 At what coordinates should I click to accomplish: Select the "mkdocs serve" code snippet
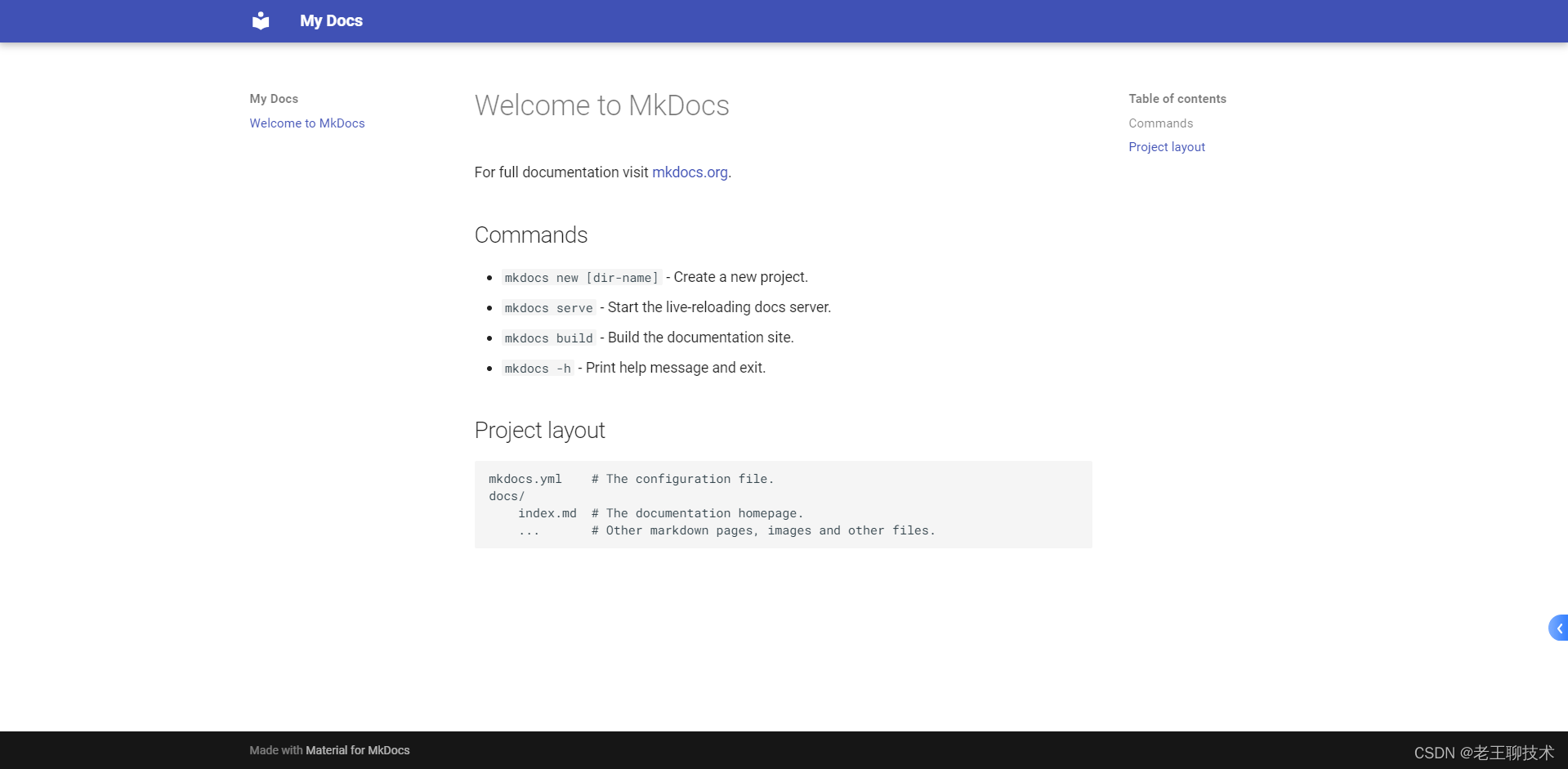pyautogui.click(x=548, y=308)
